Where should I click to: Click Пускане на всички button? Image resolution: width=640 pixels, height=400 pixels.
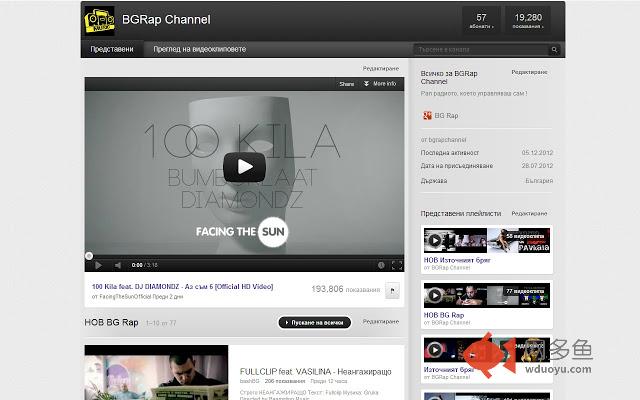point(314,322)
